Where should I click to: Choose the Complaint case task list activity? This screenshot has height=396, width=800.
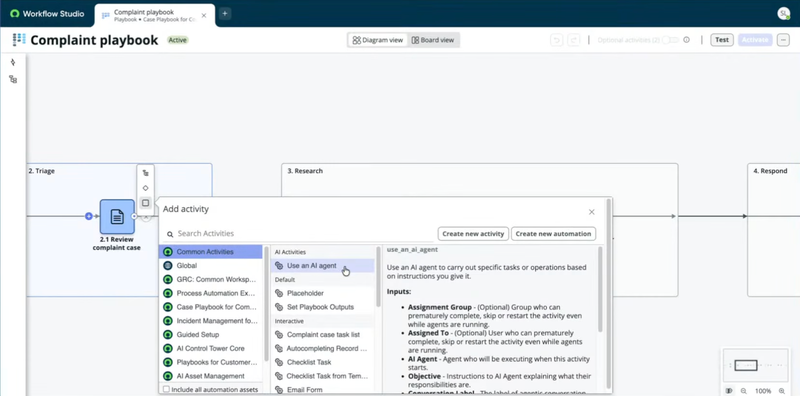(x=322, y=335)
